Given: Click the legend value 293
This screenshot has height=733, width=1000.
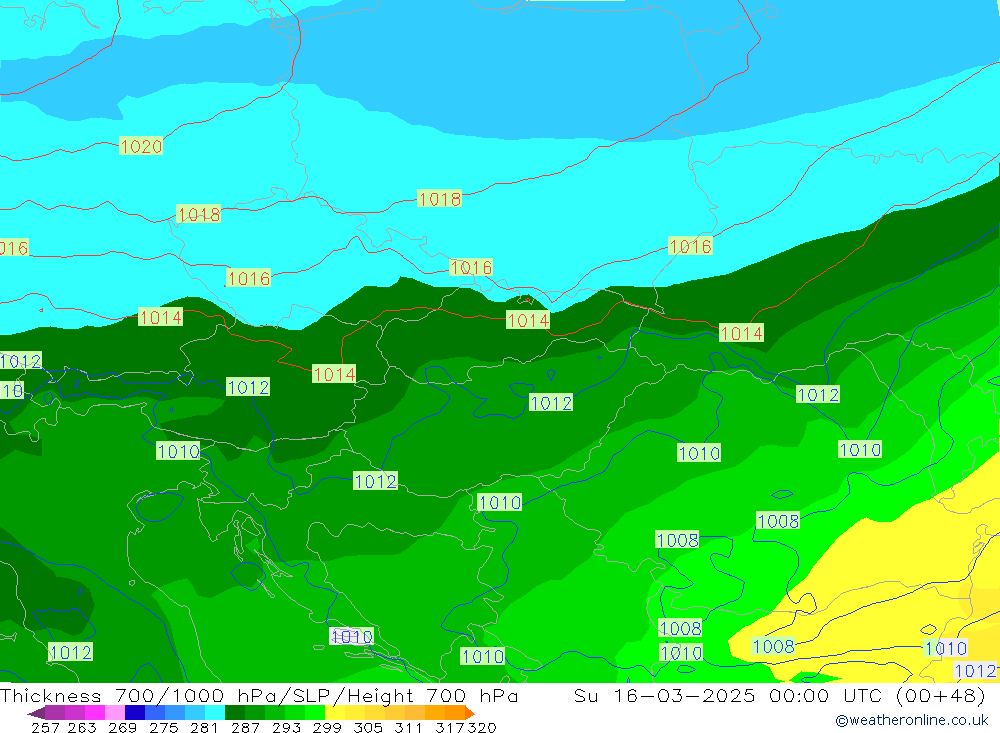Looking at the screenshot, I should pyautogui.click(x=286, y=727).
